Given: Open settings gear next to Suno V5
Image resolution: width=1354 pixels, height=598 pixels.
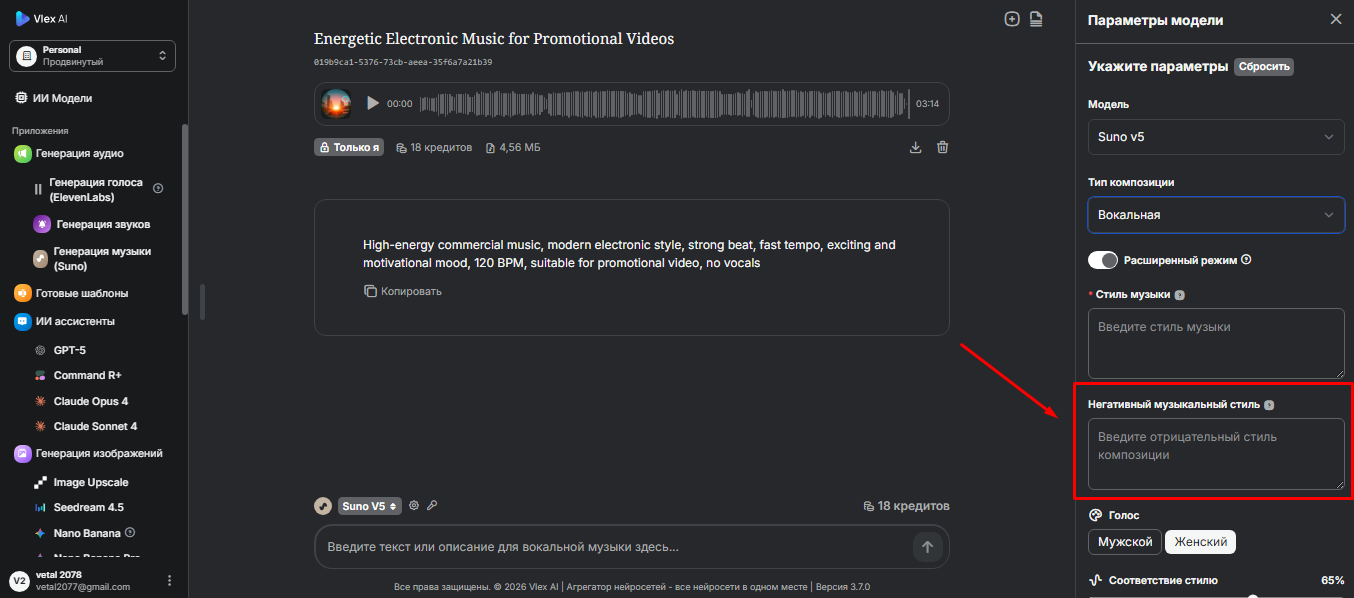Looking at the screenshot, I should pyautogui.click(x=414, y=506).
